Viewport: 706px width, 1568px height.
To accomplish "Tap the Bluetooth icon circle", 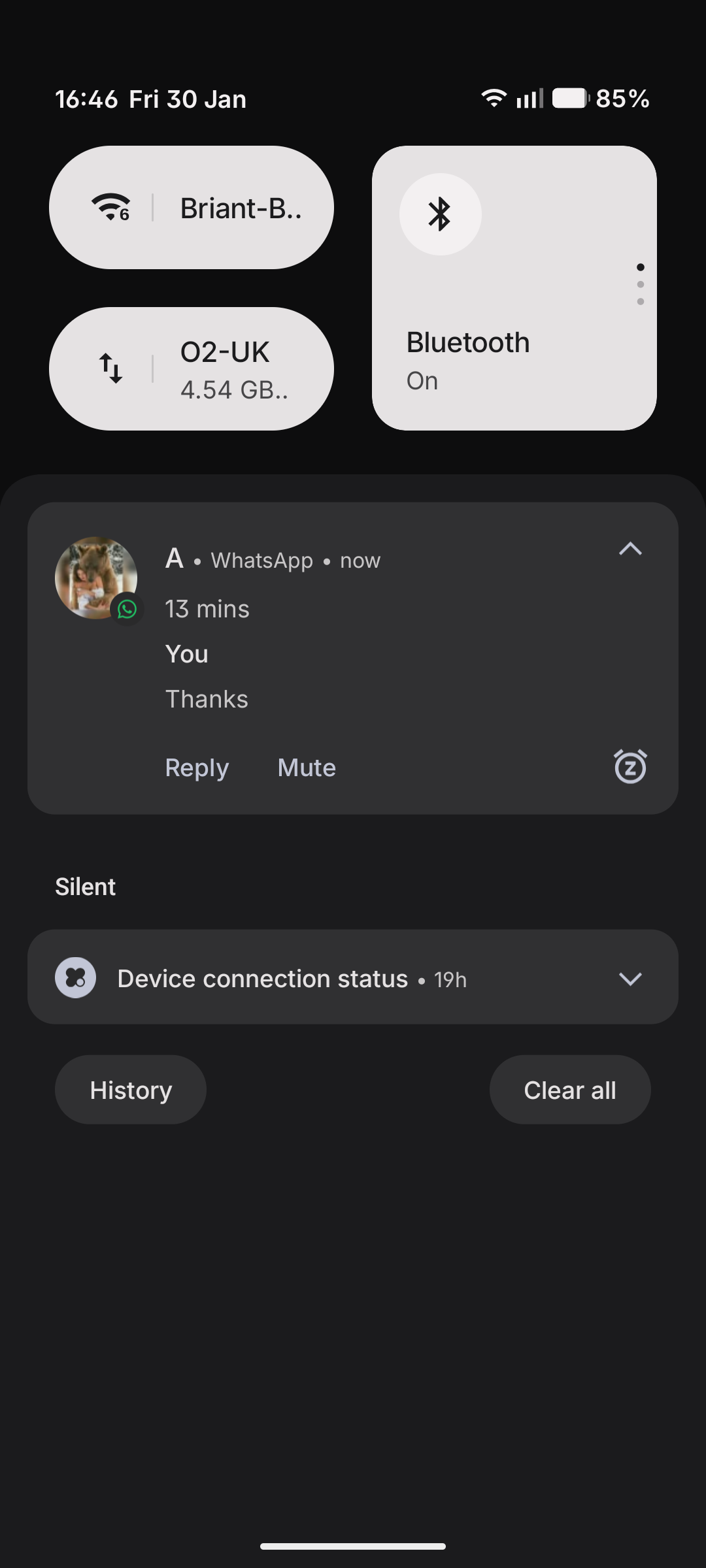I will click(440, 214).
